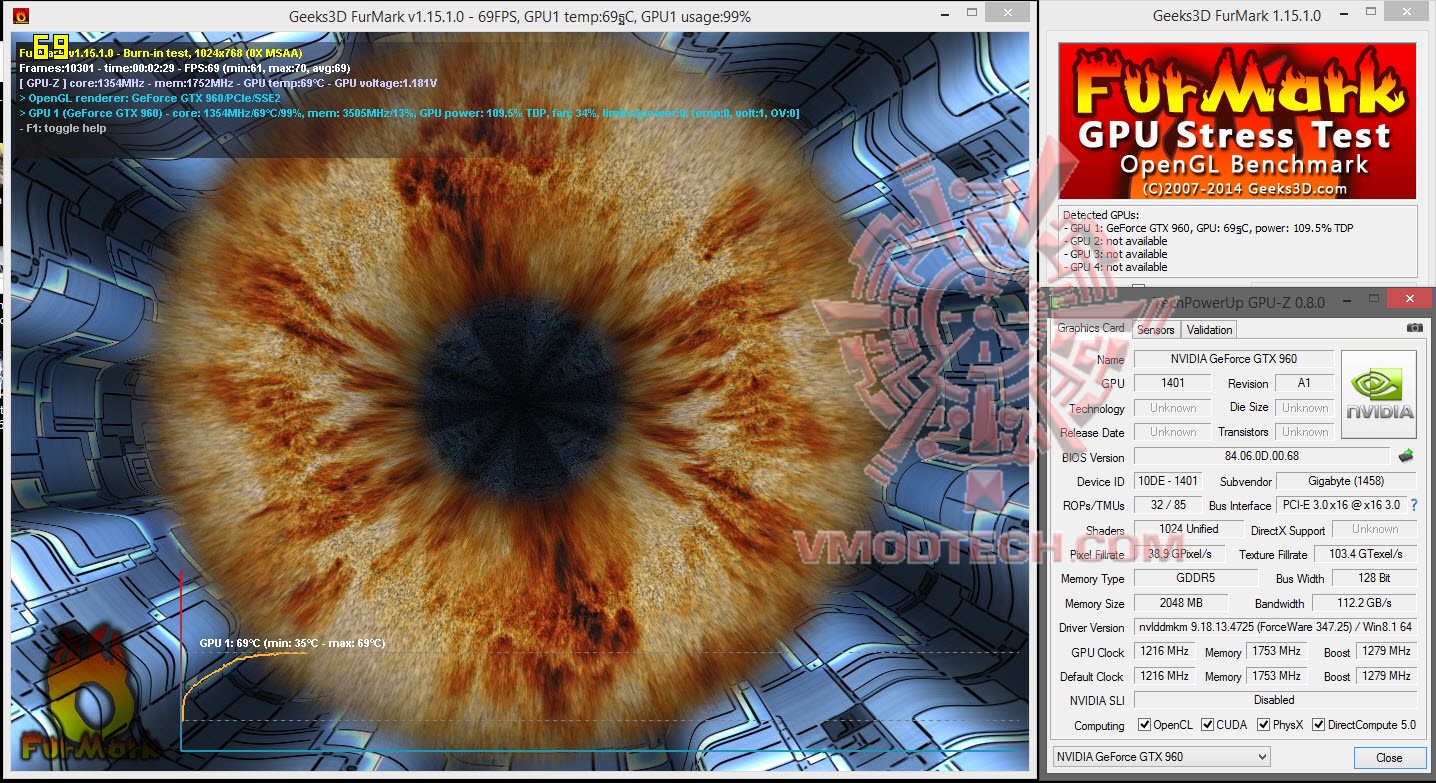Click the FurMark flame icon in the render window title bar
Image resolution: width=1436 pixels, height=783 pixels.
tap(21, 16)
